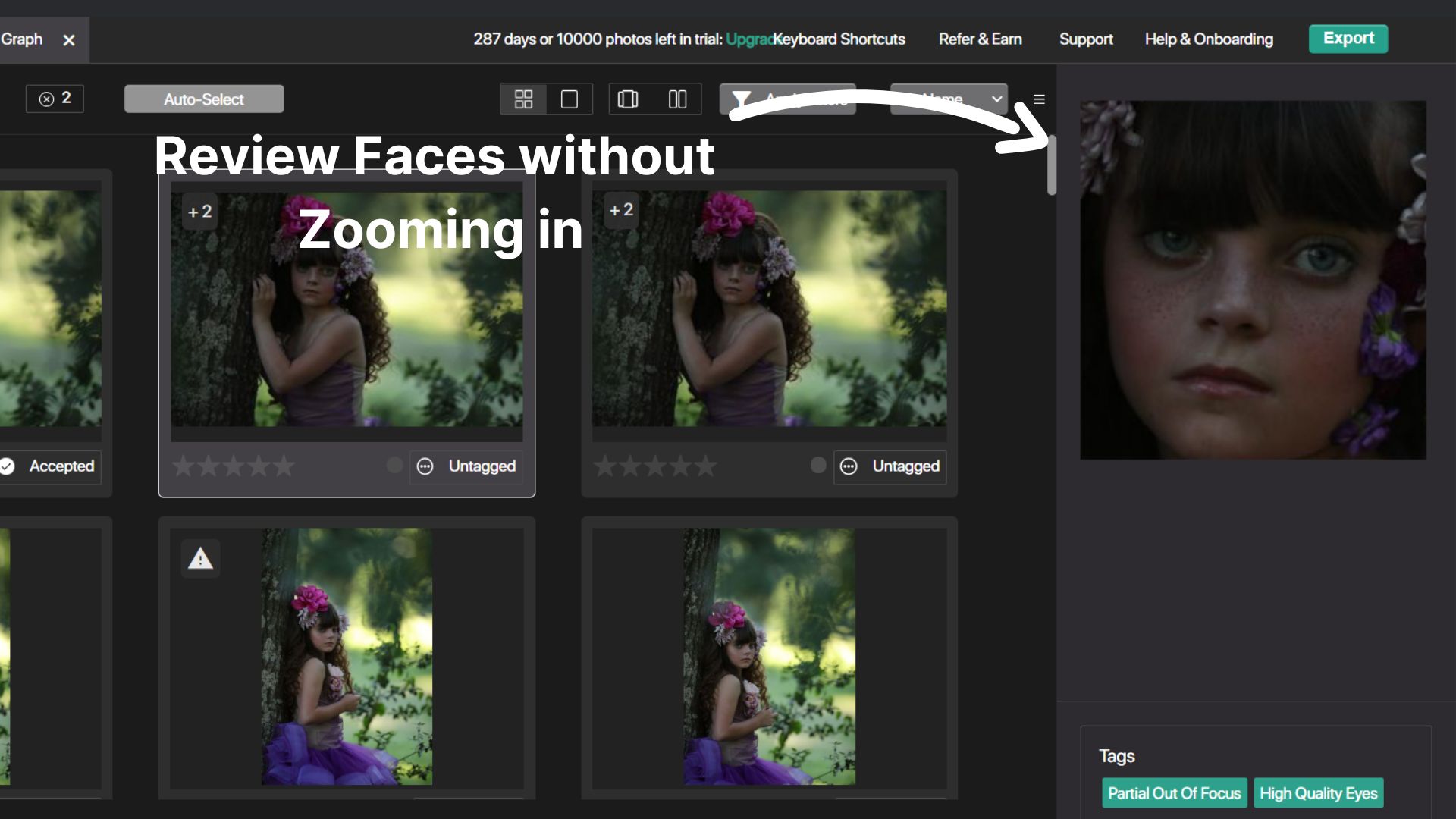
Task: Switch to single image view icon
Action: tap(570, 99)
